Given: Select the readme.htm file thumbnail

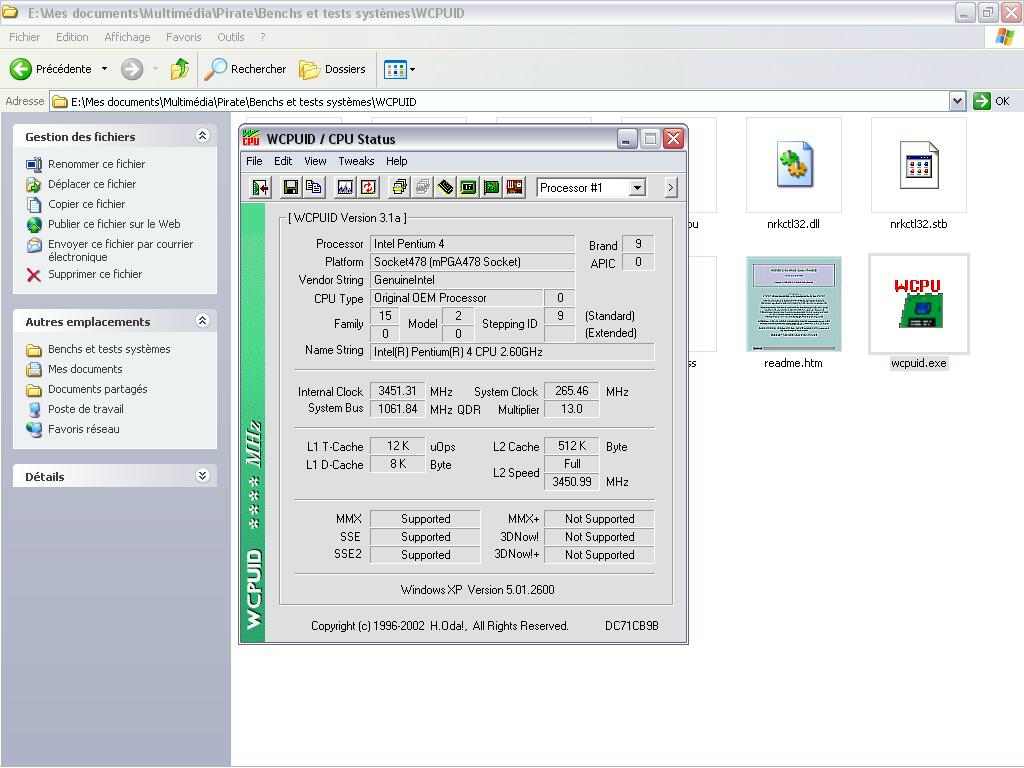Looking at the screenshot, I should point(793,304).
